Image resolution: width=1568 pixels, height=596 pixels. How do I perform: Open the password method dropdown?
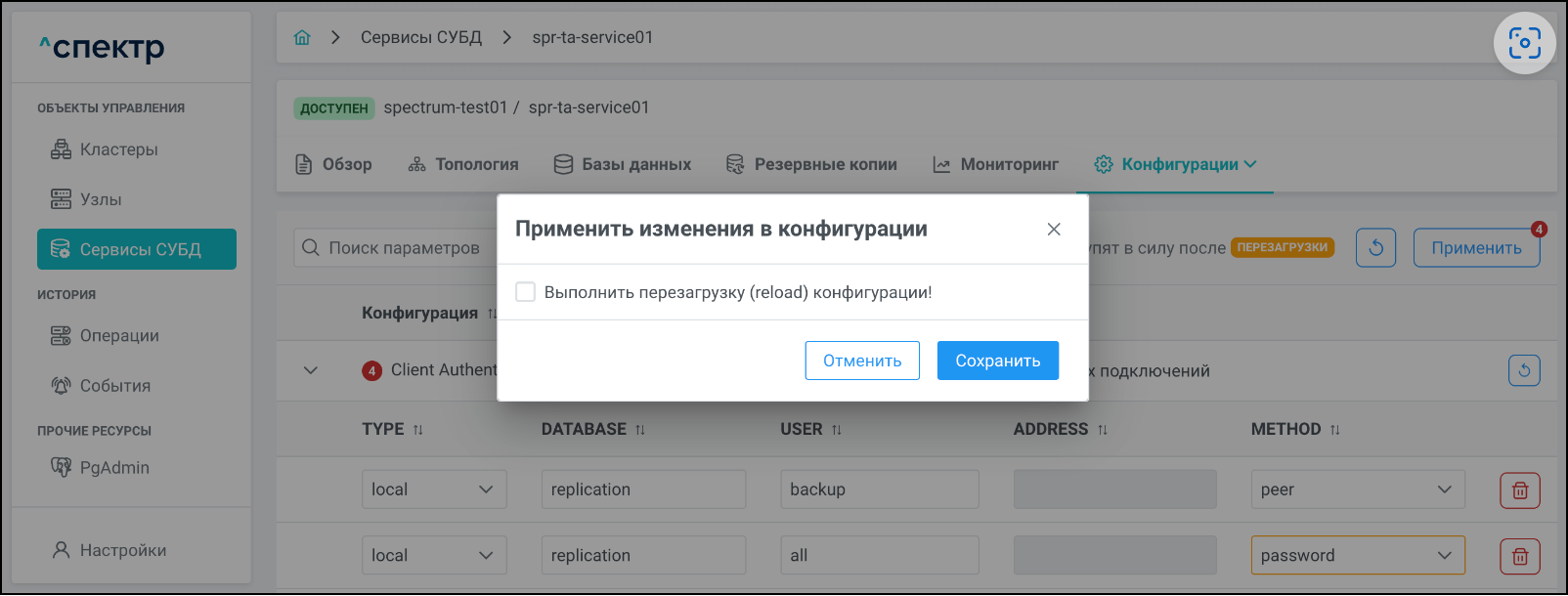tap(1357, 556)
